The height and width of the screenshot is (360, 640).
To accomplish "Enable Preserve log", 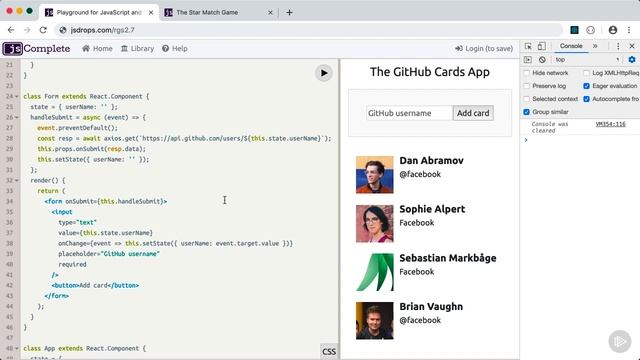I will [x=527, y=86].
